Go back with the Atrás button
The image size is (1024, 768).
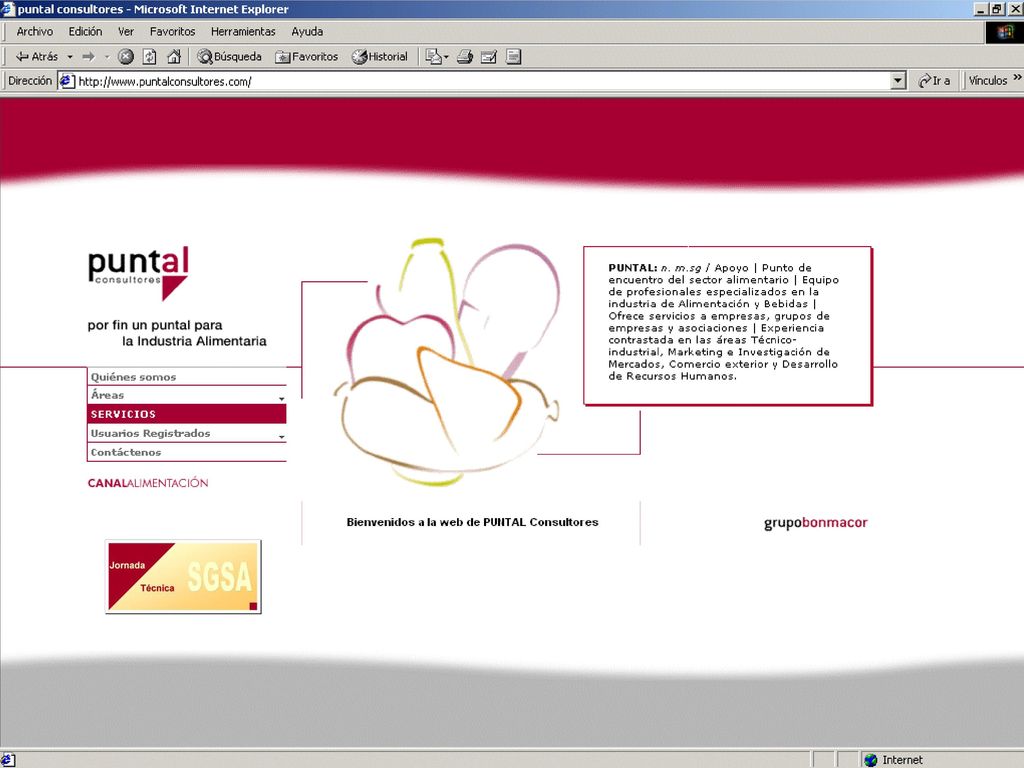click(x=37, y=57)
